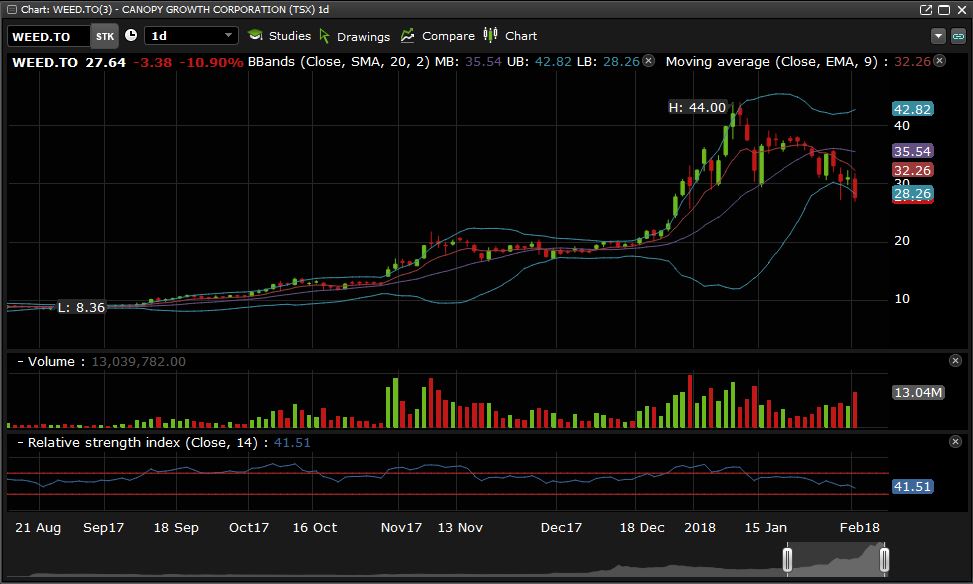The width and height of the screenshot is (973, 584).
Task: Click the WEED.TO symbol input field
Action: pos(48,37)
